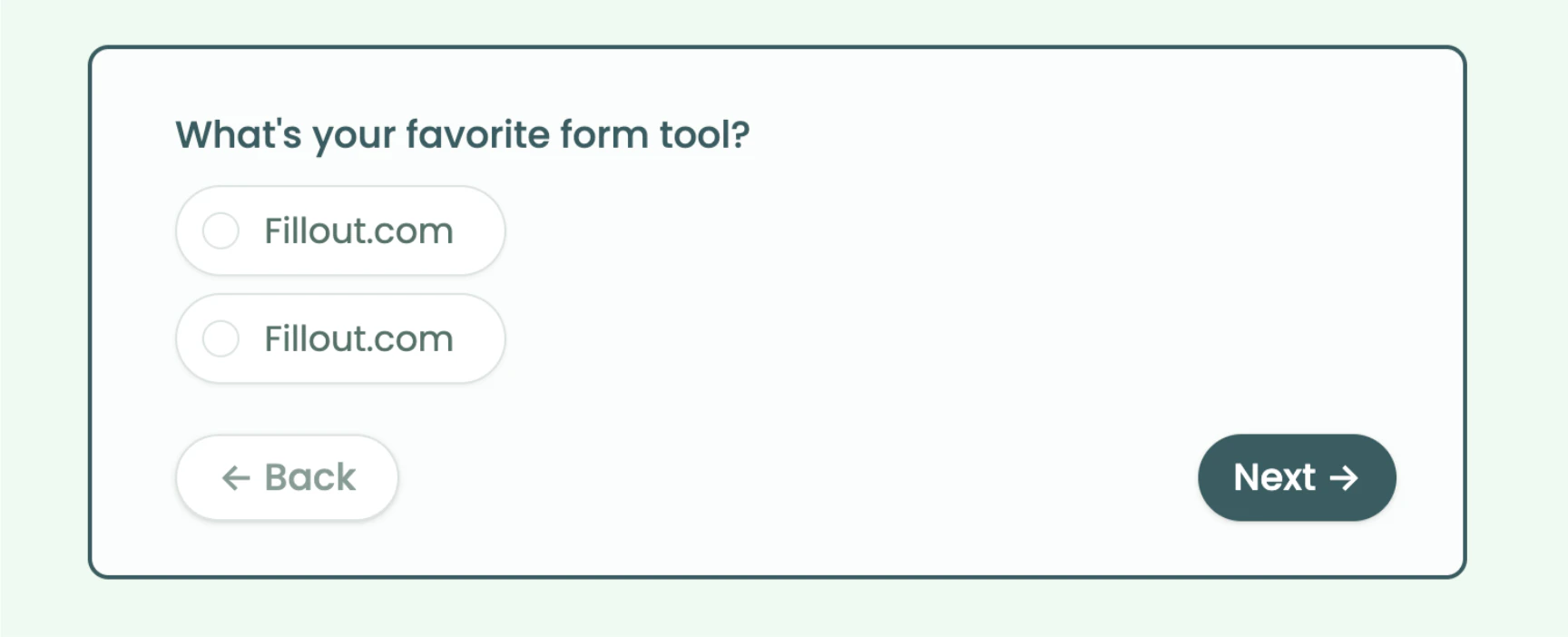Choose the upper Fillout.com answer pill
1568x637 pixels.
340,230
